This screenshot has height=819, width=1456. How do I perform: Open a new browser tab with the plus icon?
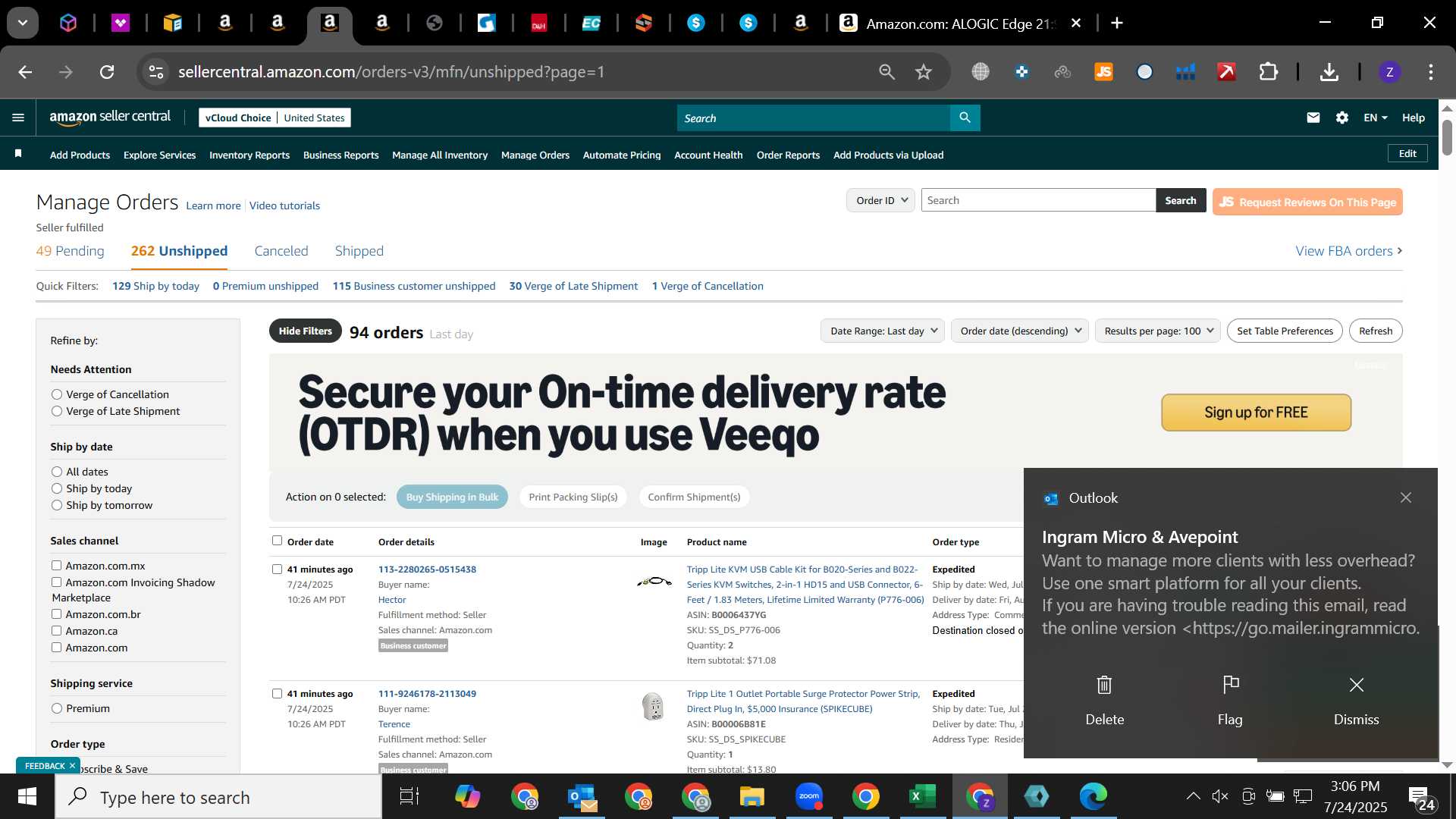pos(1117,23)
